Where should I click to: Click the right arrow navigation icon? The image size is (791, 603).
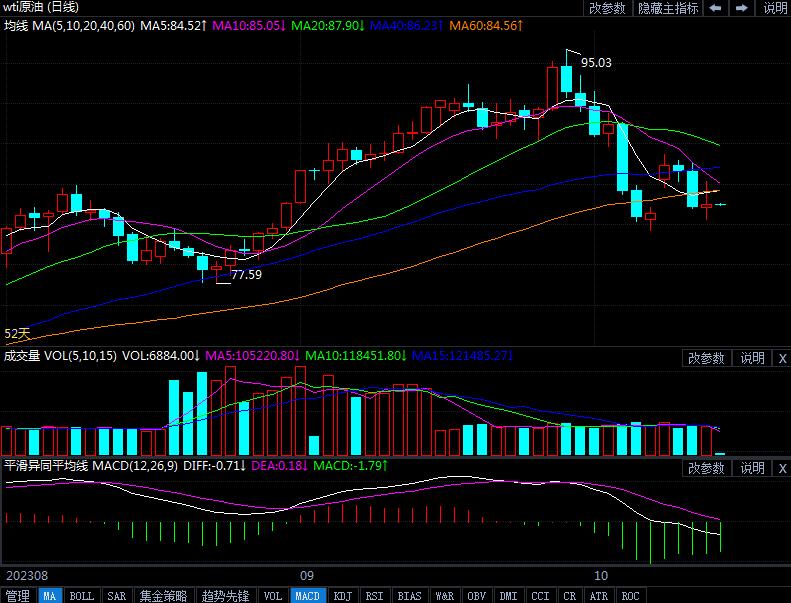click(x=744, y=8)
